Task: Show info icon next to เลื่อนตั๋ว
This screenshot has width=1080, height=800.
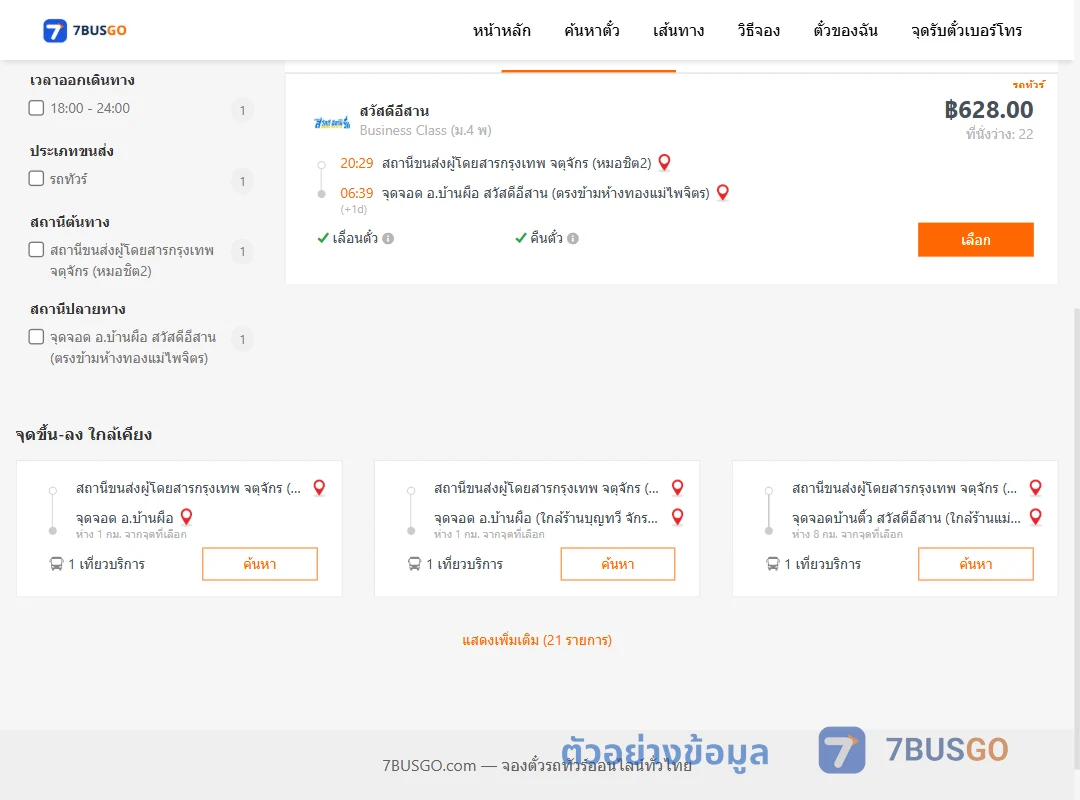Action: (x=388, y=238)
